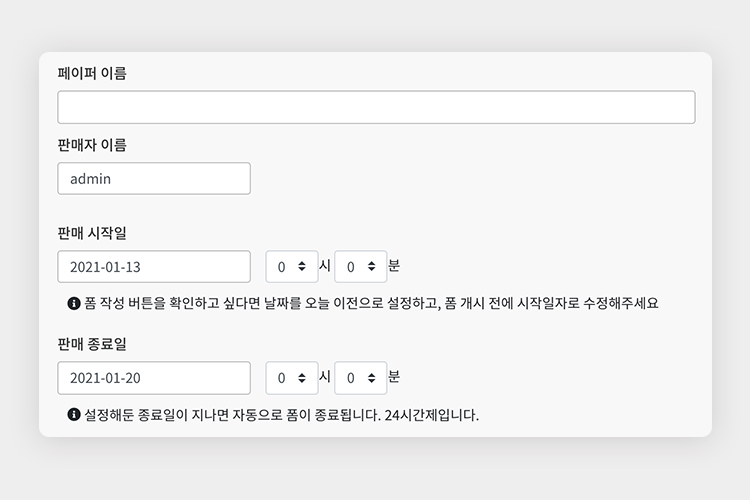Open the 판매 시작일 hour dropdown
This screenshot has width=750, height=500.
[292, 267]
